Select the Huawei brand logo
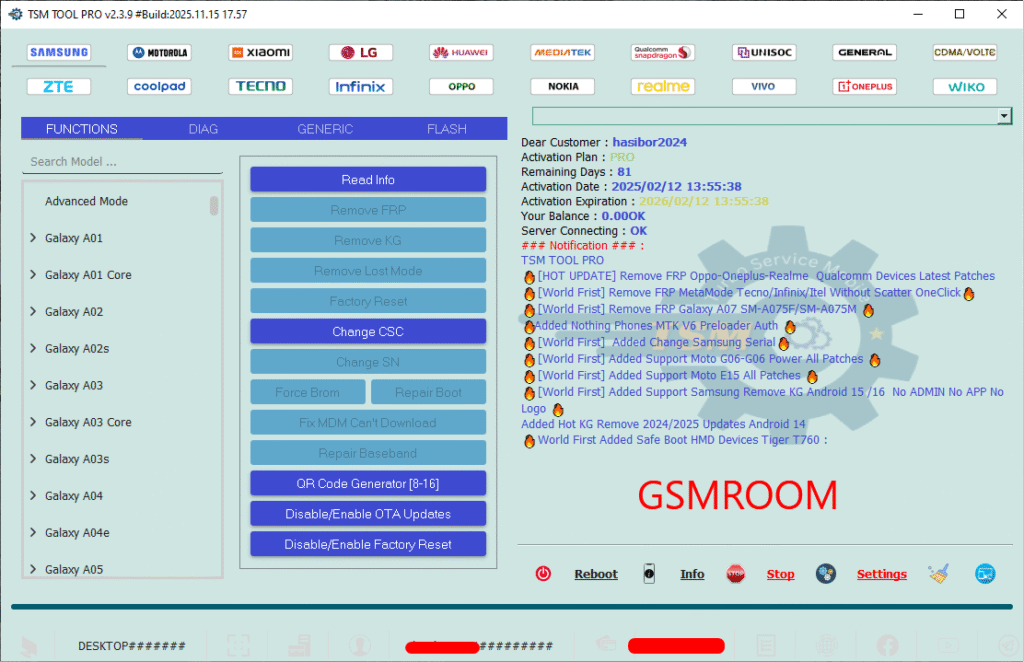The image size is (1024, 662). [461, 52]
